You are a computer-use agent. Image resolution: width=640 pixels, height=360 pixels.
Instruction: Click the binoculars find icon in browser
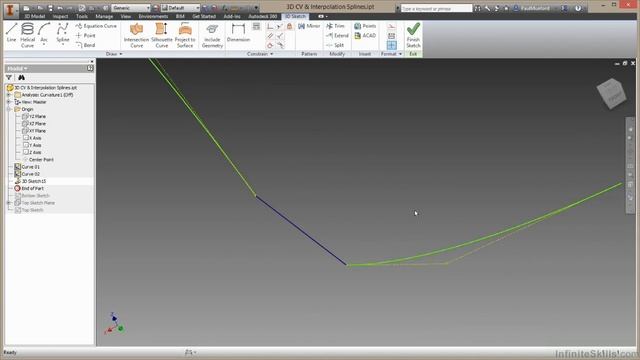tap(21, 78)
